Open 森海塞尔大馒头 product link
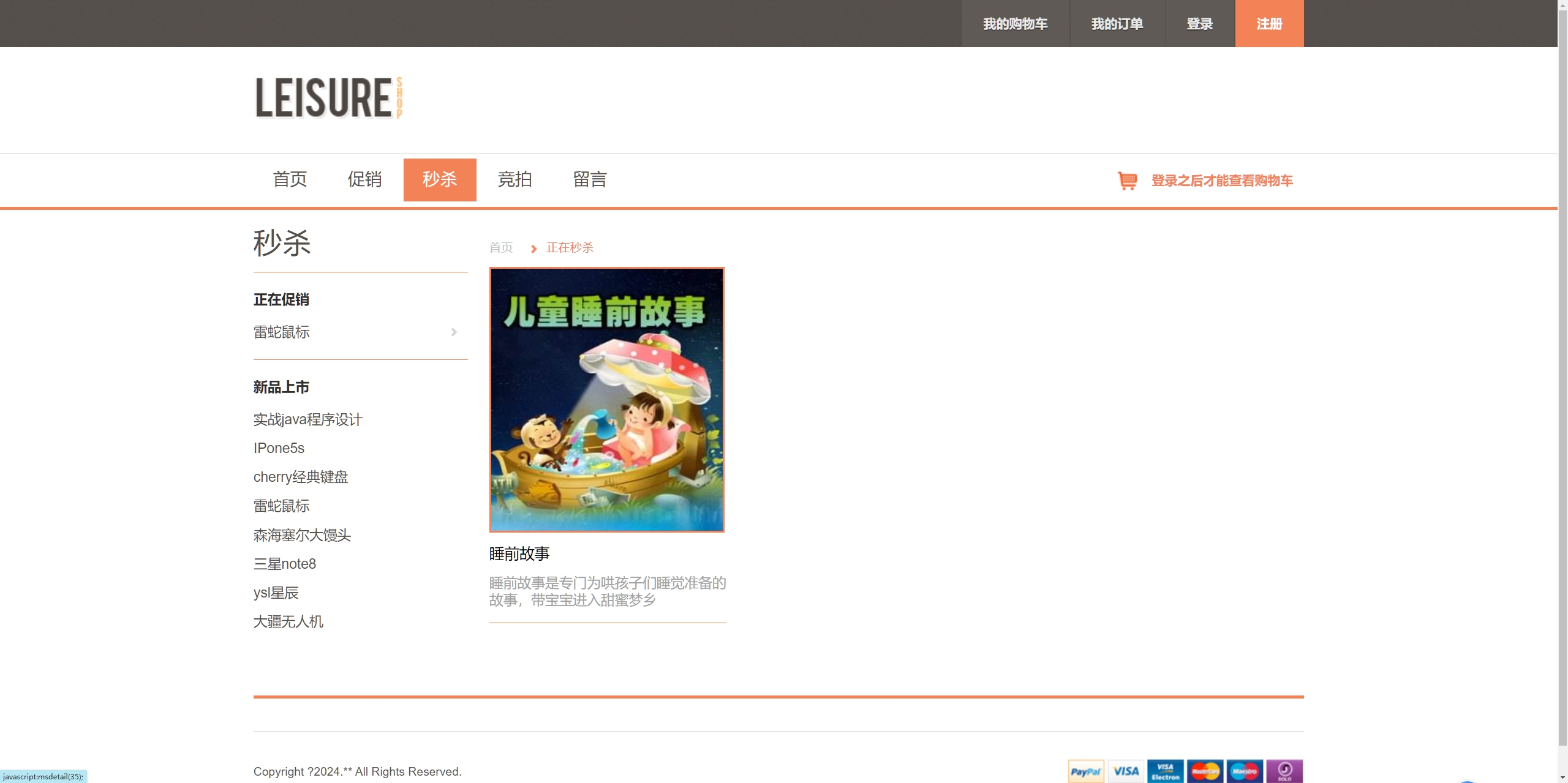This screenshot has width=1568, height=783. 303,535
